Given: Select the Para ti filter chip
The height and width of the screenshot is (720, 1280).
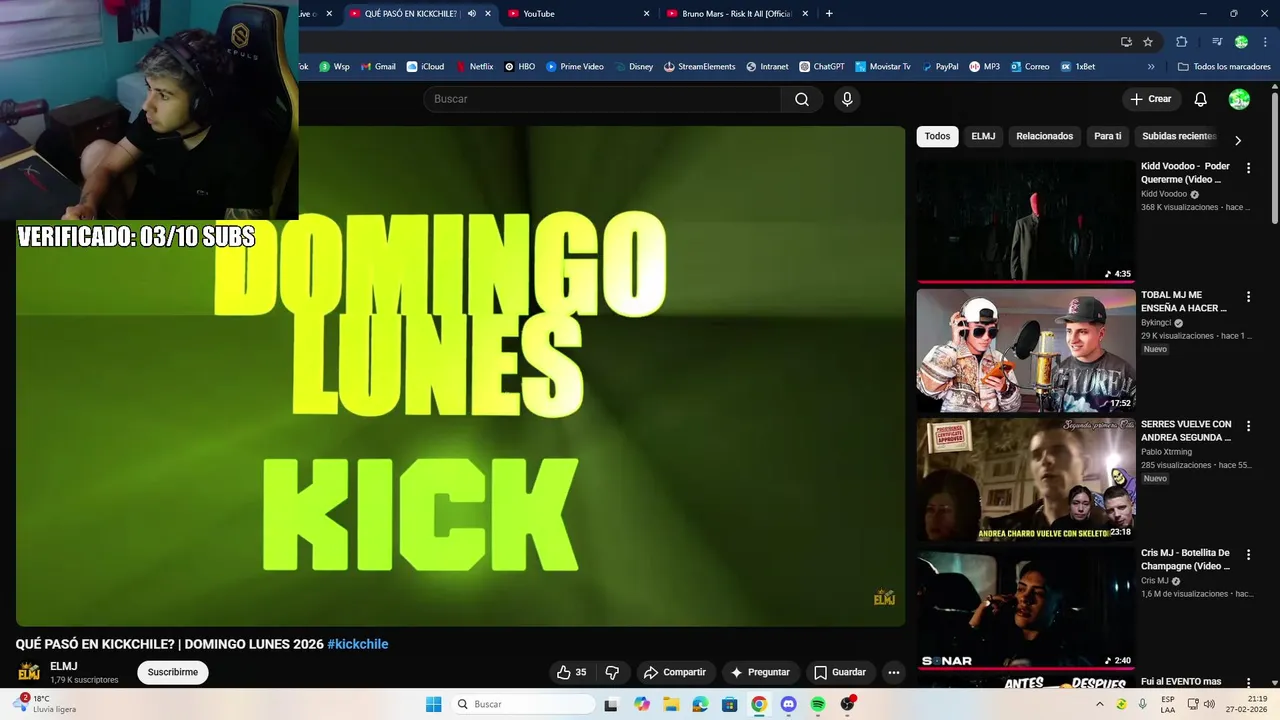Looking at the screenshot, I should click(1108, 136).
